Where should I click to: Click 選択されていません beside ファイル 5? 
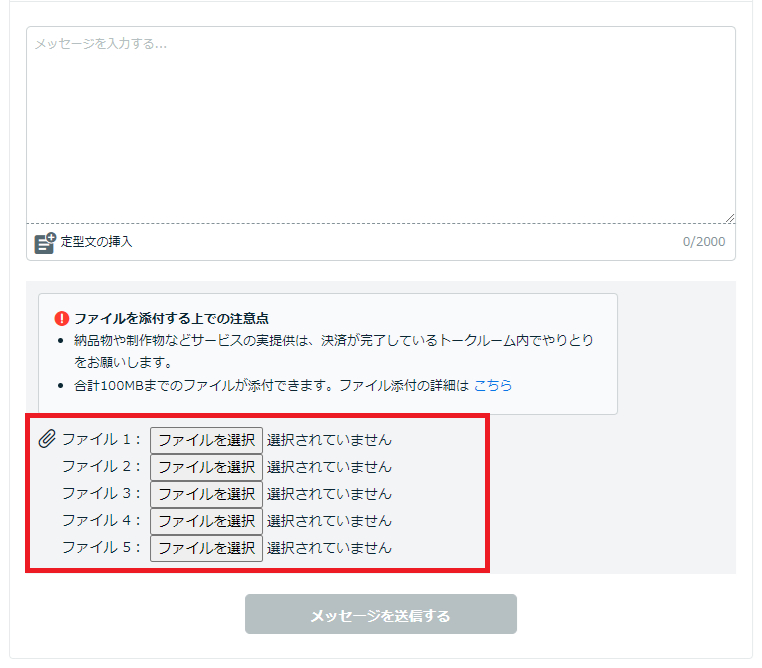[329, 548]
